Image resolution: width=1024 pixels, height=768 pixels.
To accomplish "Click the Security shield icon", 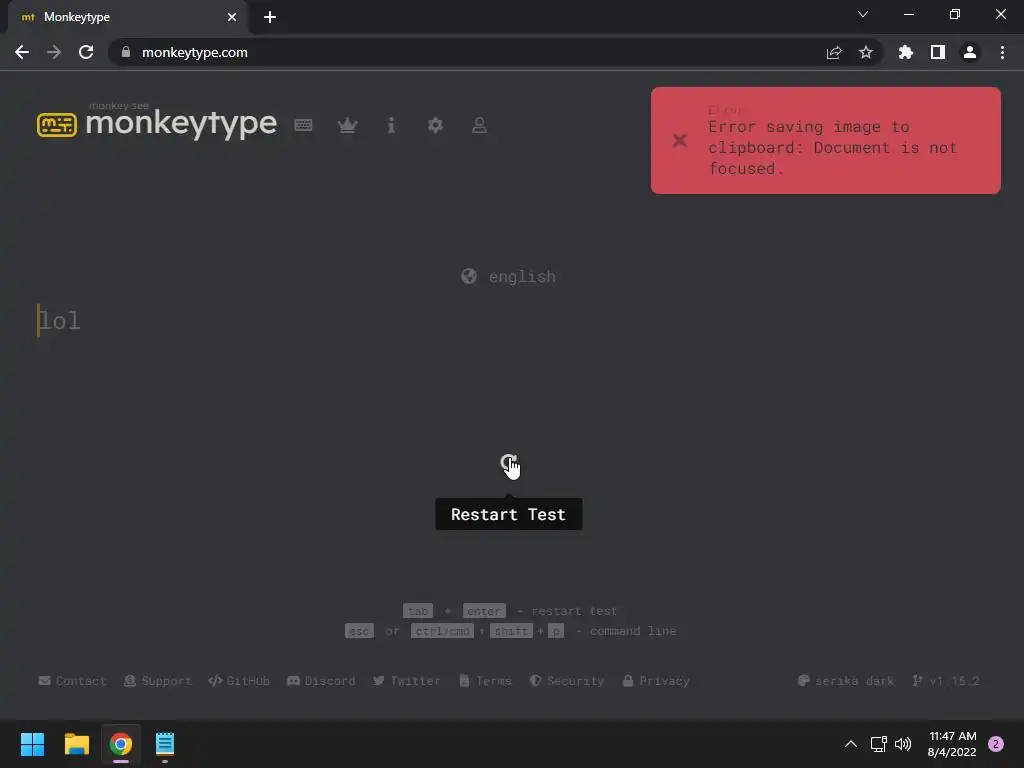I will 536,680.
